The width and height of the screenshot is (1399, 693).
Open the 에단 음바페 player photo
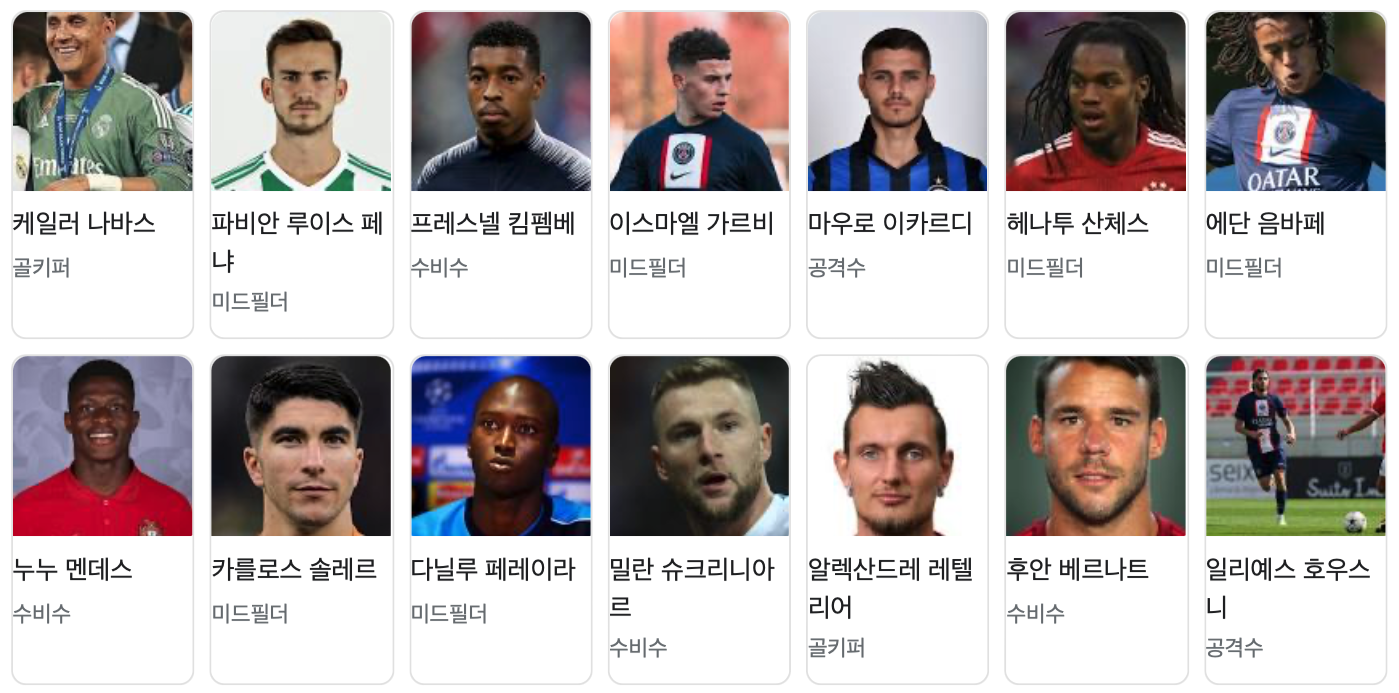pyautogui.click(x=1295, y=101)
